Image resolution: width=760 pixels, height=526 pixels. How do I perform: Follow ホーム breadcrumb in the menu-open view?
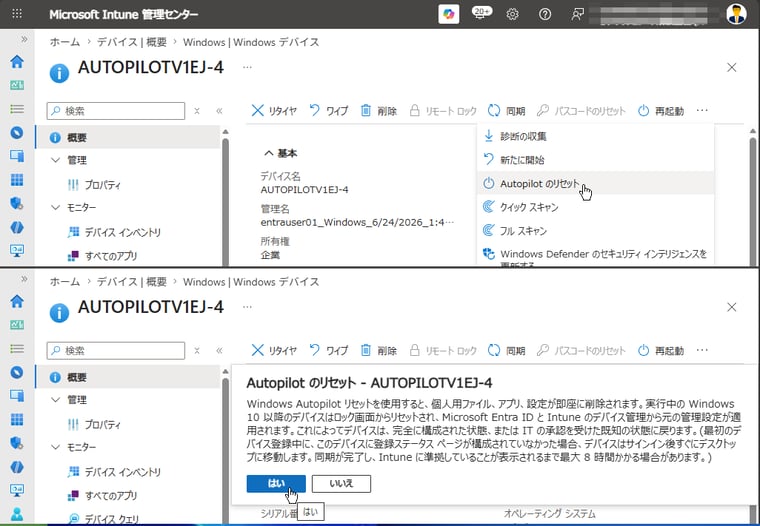point(64,42)
